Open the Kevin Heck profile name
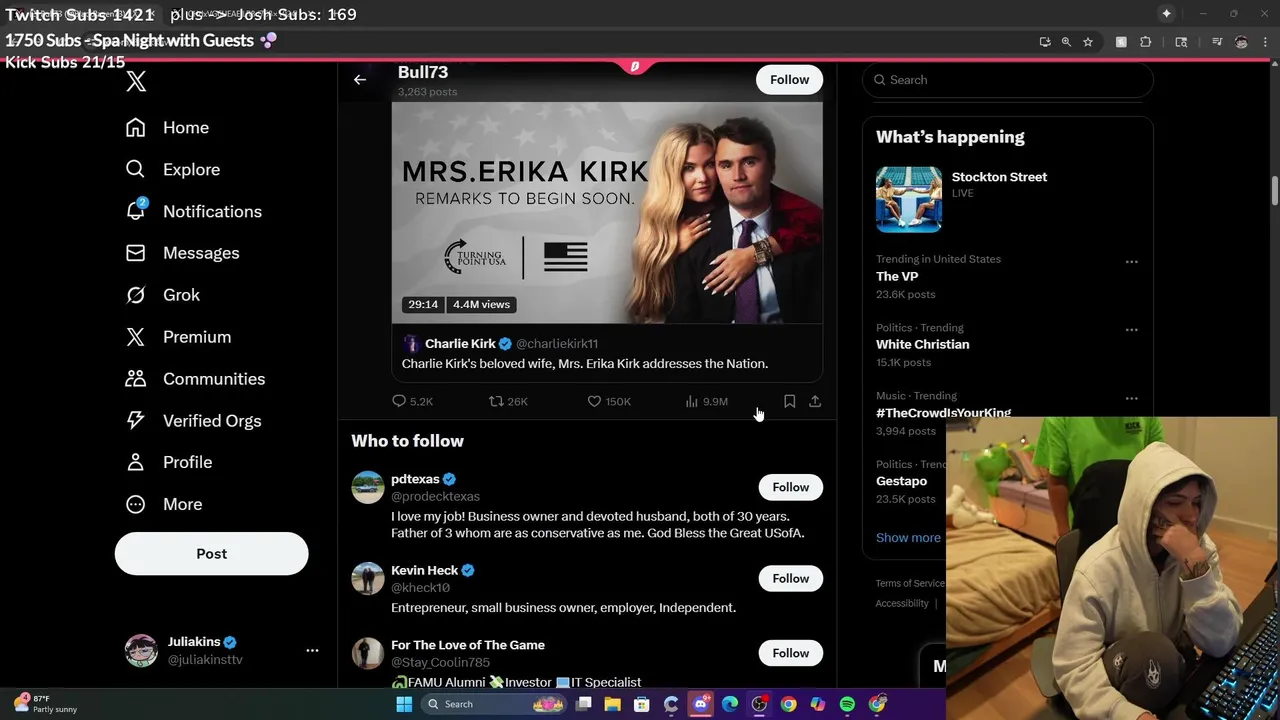 point(424,570)
